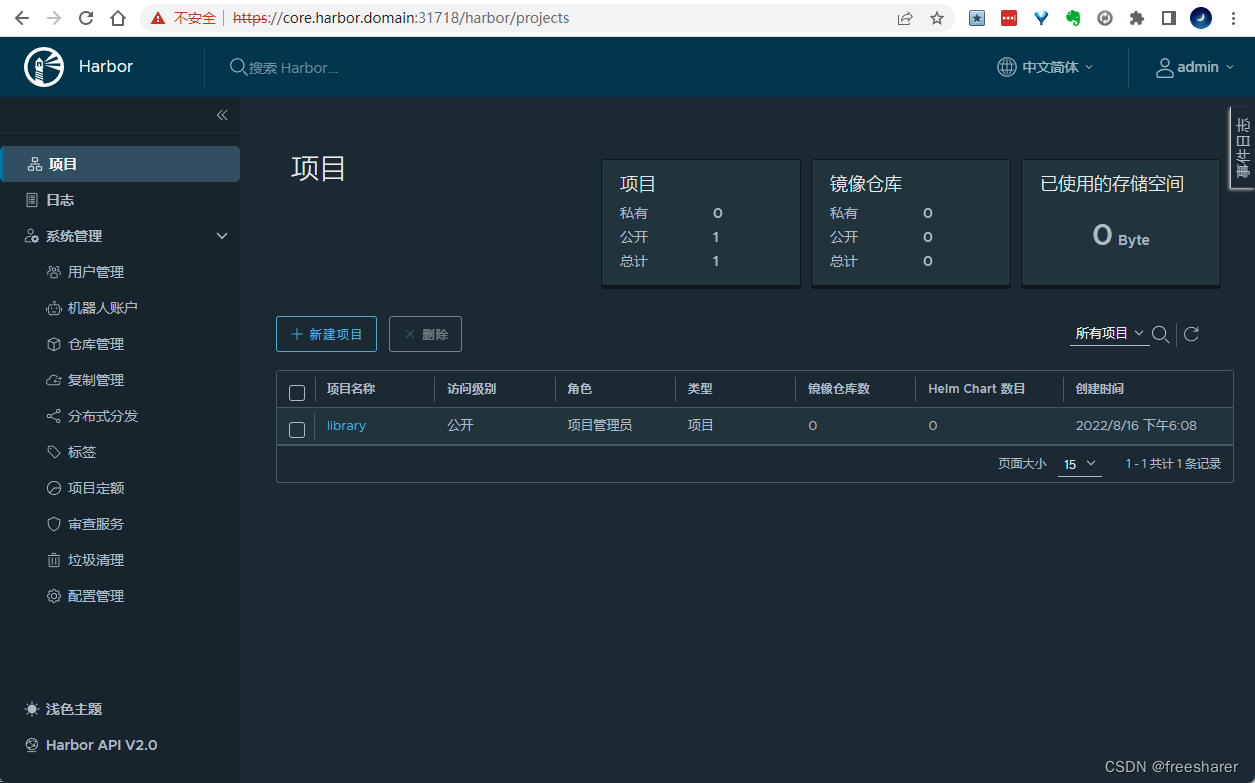The image size is (1255, 783).
Task: Click the globe language icon
Action: 1007,67
